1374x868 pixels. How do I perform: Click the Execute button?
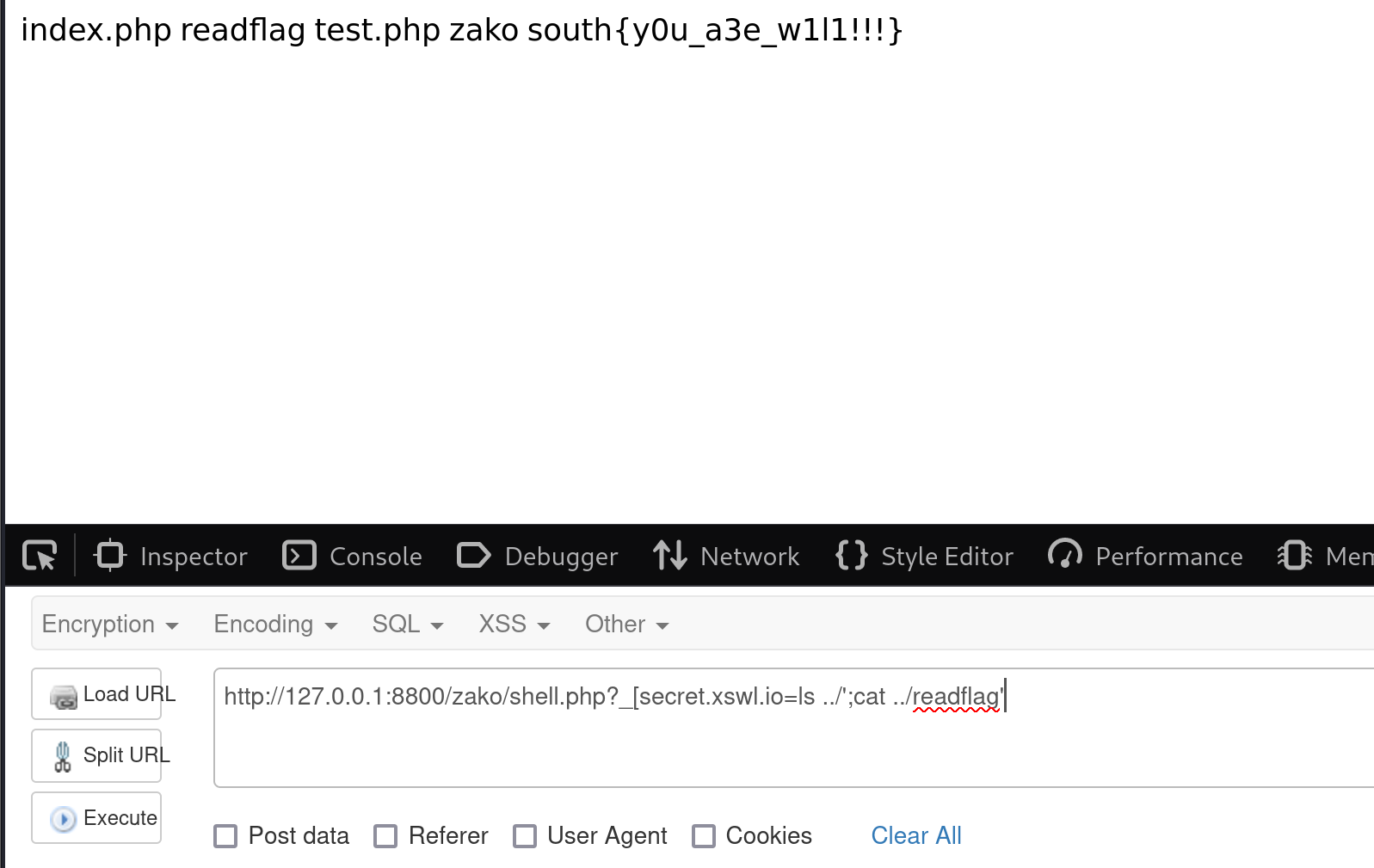(x=96, y=817)
